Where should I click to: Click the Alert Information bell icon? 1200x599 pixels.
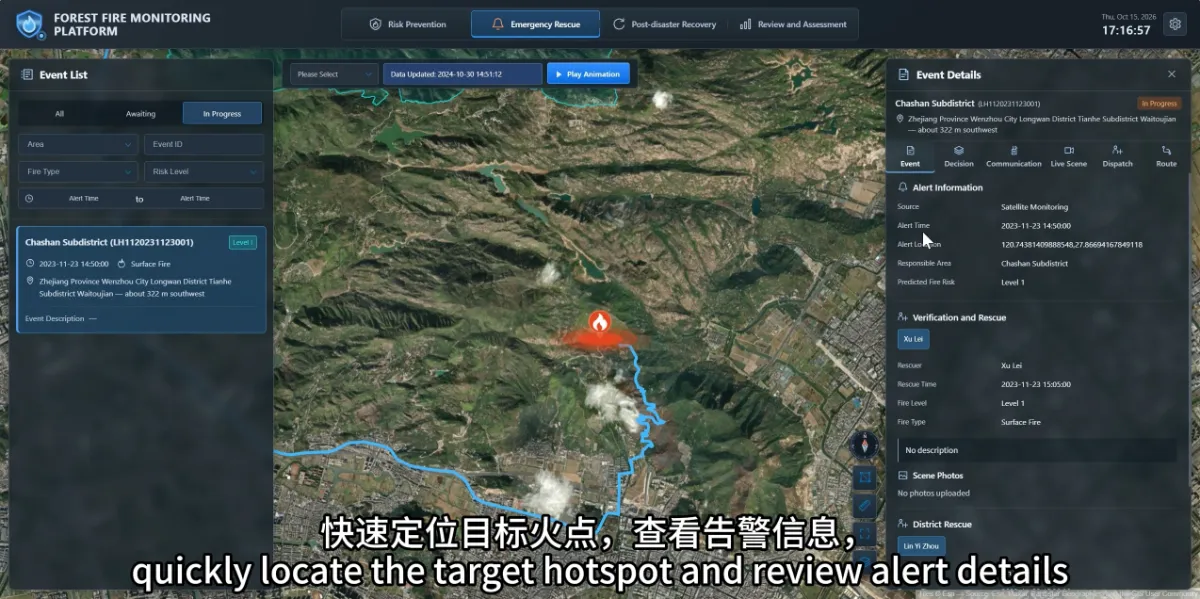pyautogui.click(x=903, y=187)
